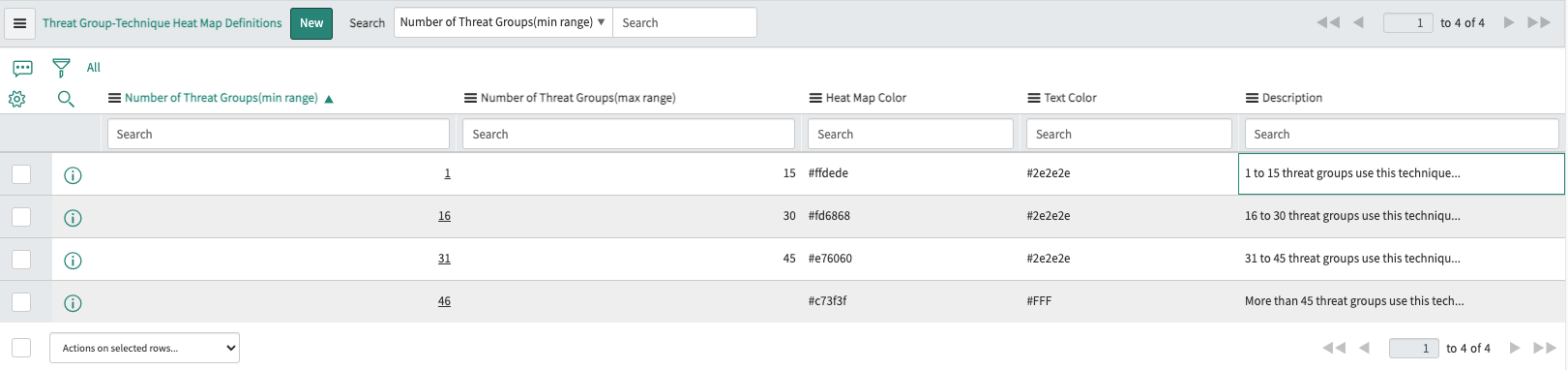Open record with min range 16
The width and height of the screenshot is (1568, 370).
[444, 216]
